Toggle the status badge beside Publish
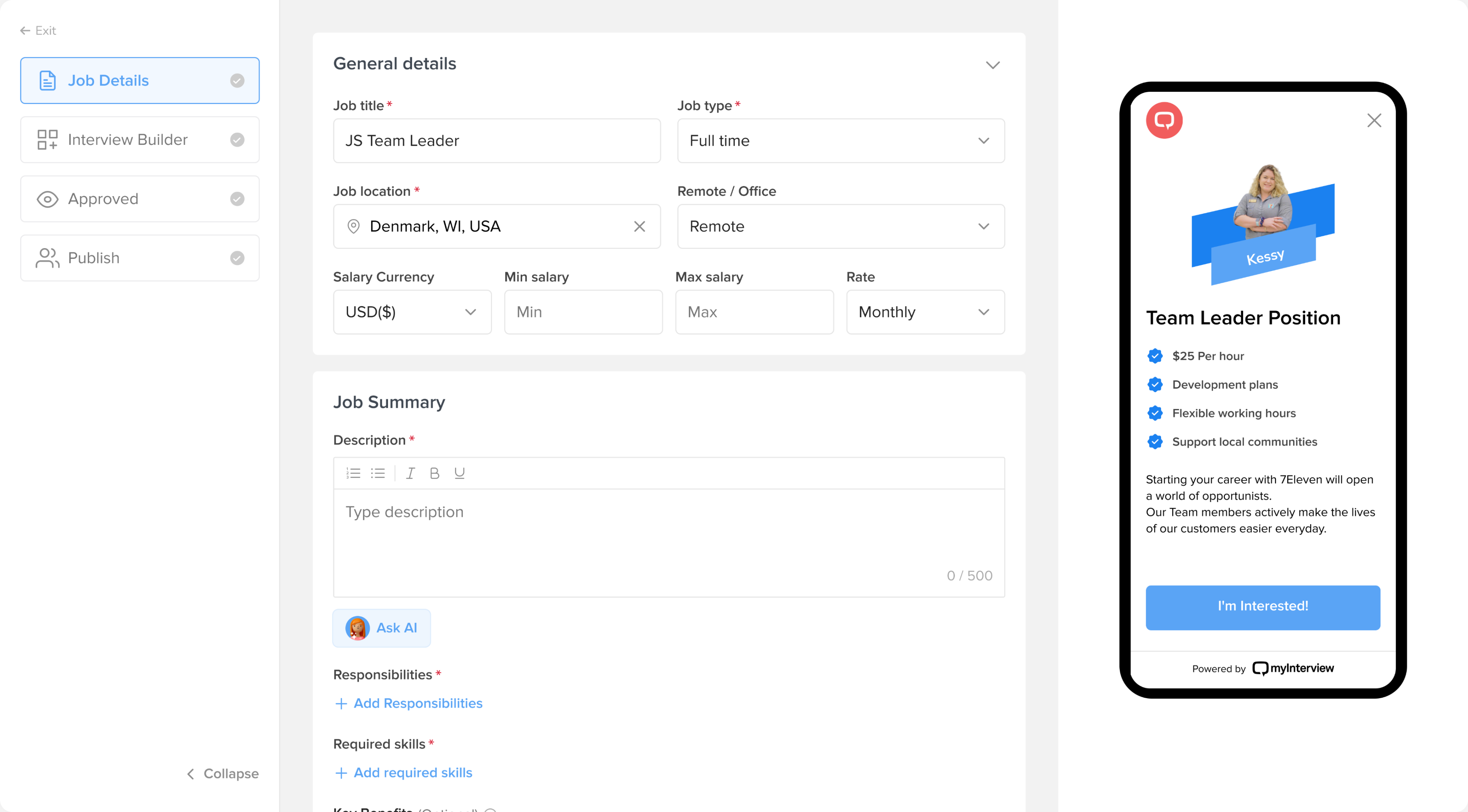Image resolution: width=1468 pixels, height=812 pixels. click(x=237, y=258)
